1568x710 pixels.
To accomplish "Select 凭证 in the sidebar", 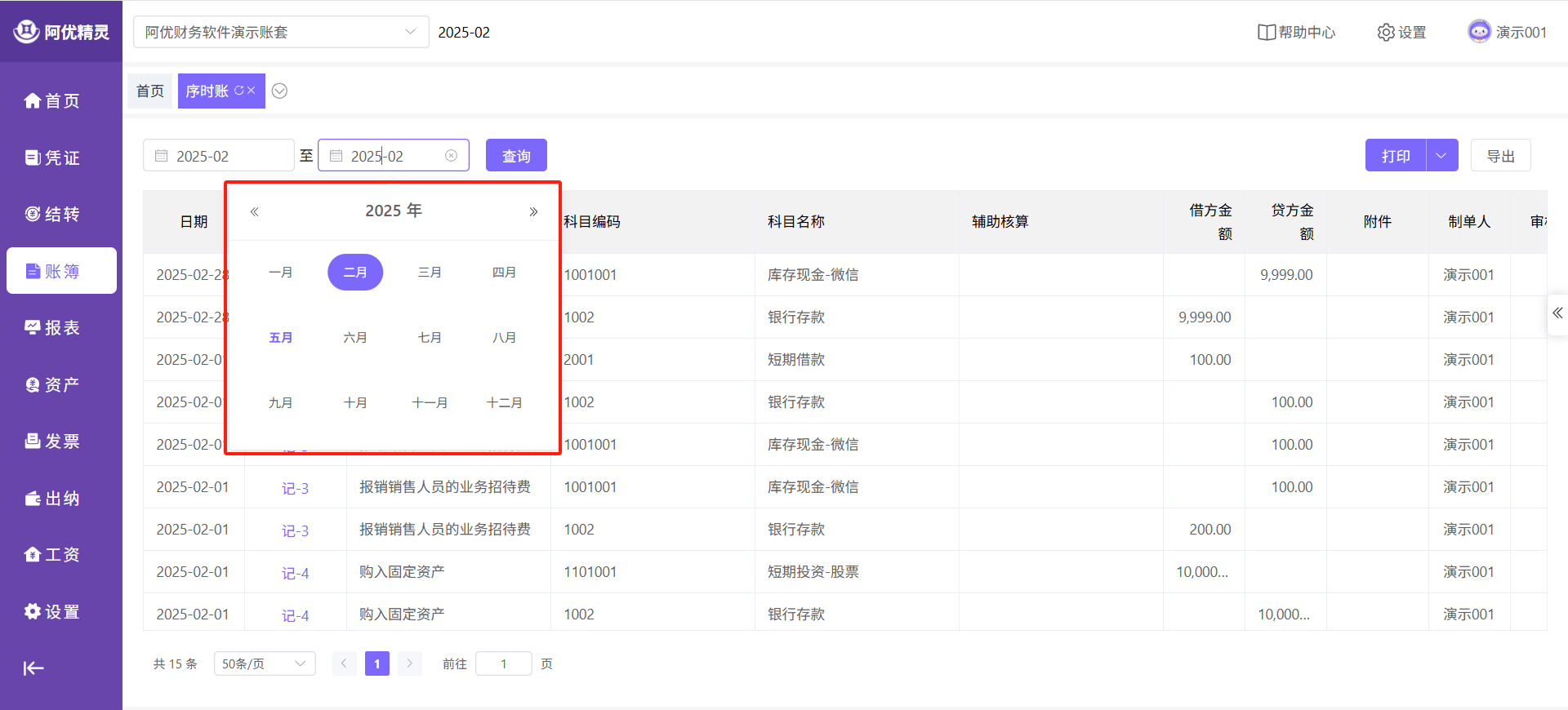I will [x=52, y=158].
